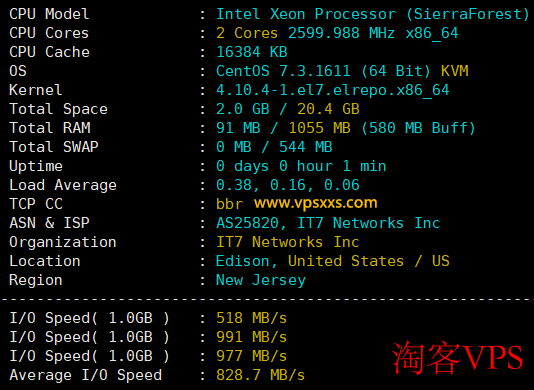Click the Edison location text
The image size is (534, 390).
point(243,261)
